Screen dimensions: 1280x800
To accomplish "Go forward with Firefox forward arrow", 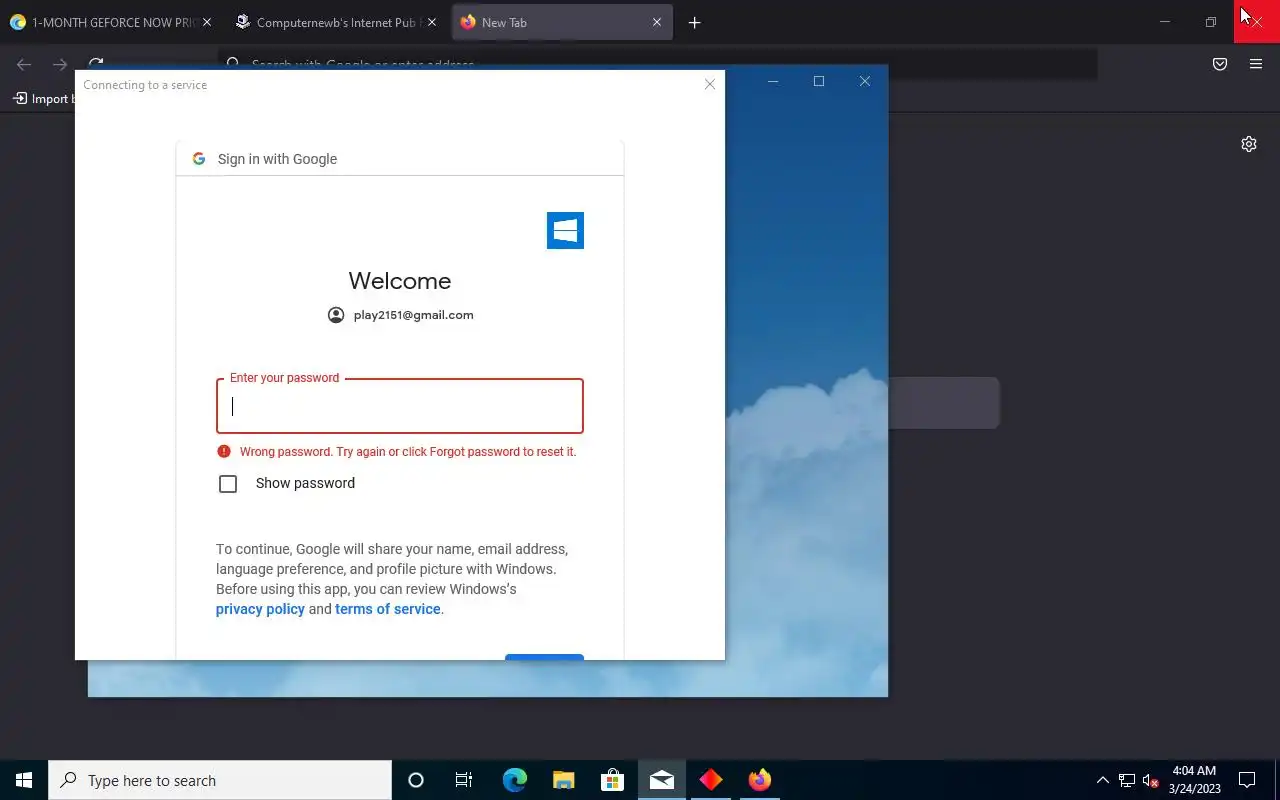I will click(60, 64).
